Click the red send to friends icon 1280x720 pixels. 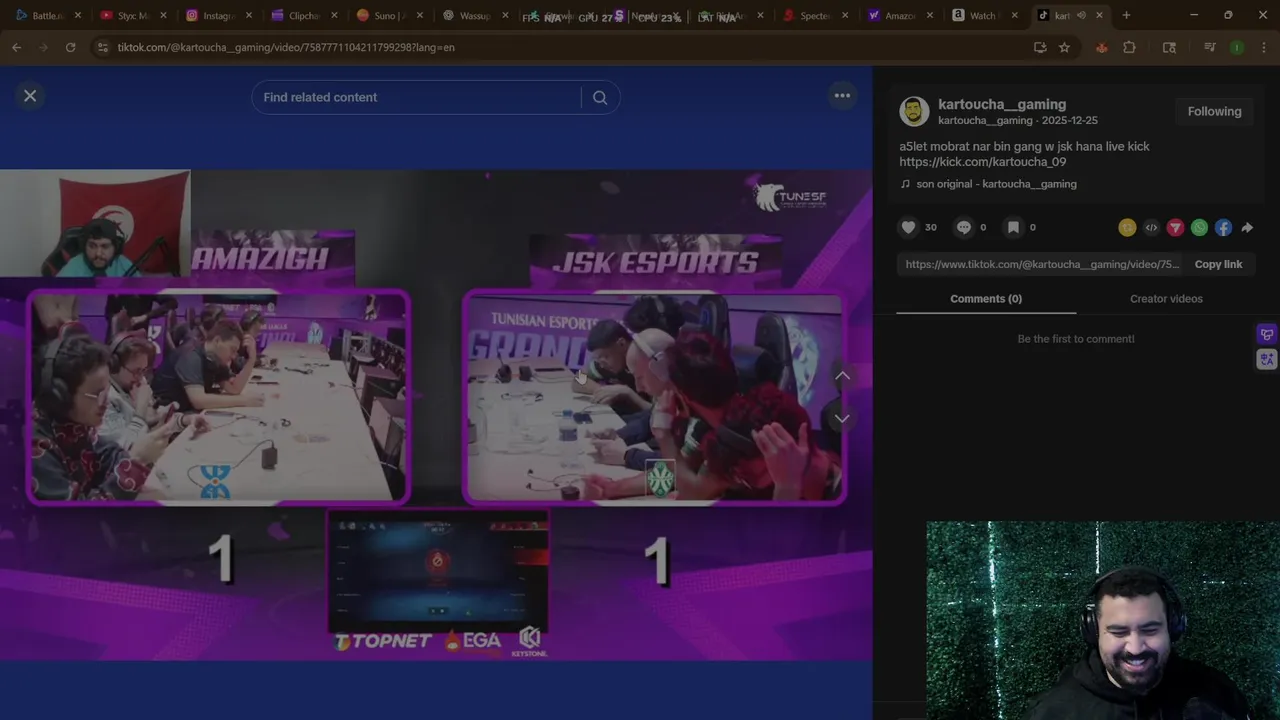(1175, 227)
